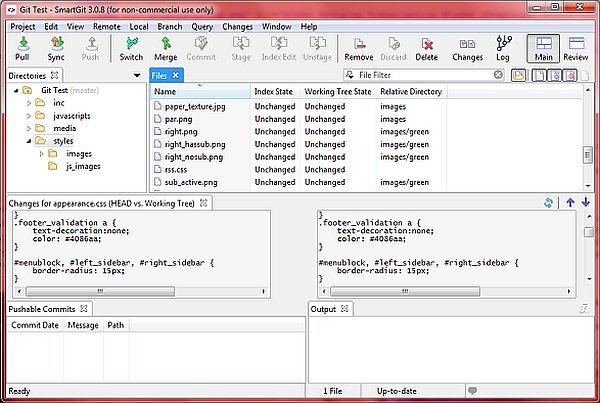Collapse the Git Test root node

click(16, 91)
